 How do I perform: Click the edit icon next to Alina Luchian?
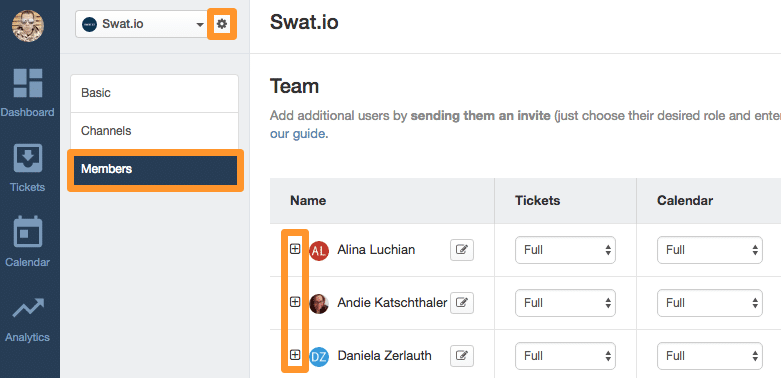click(x=462, y=250)
